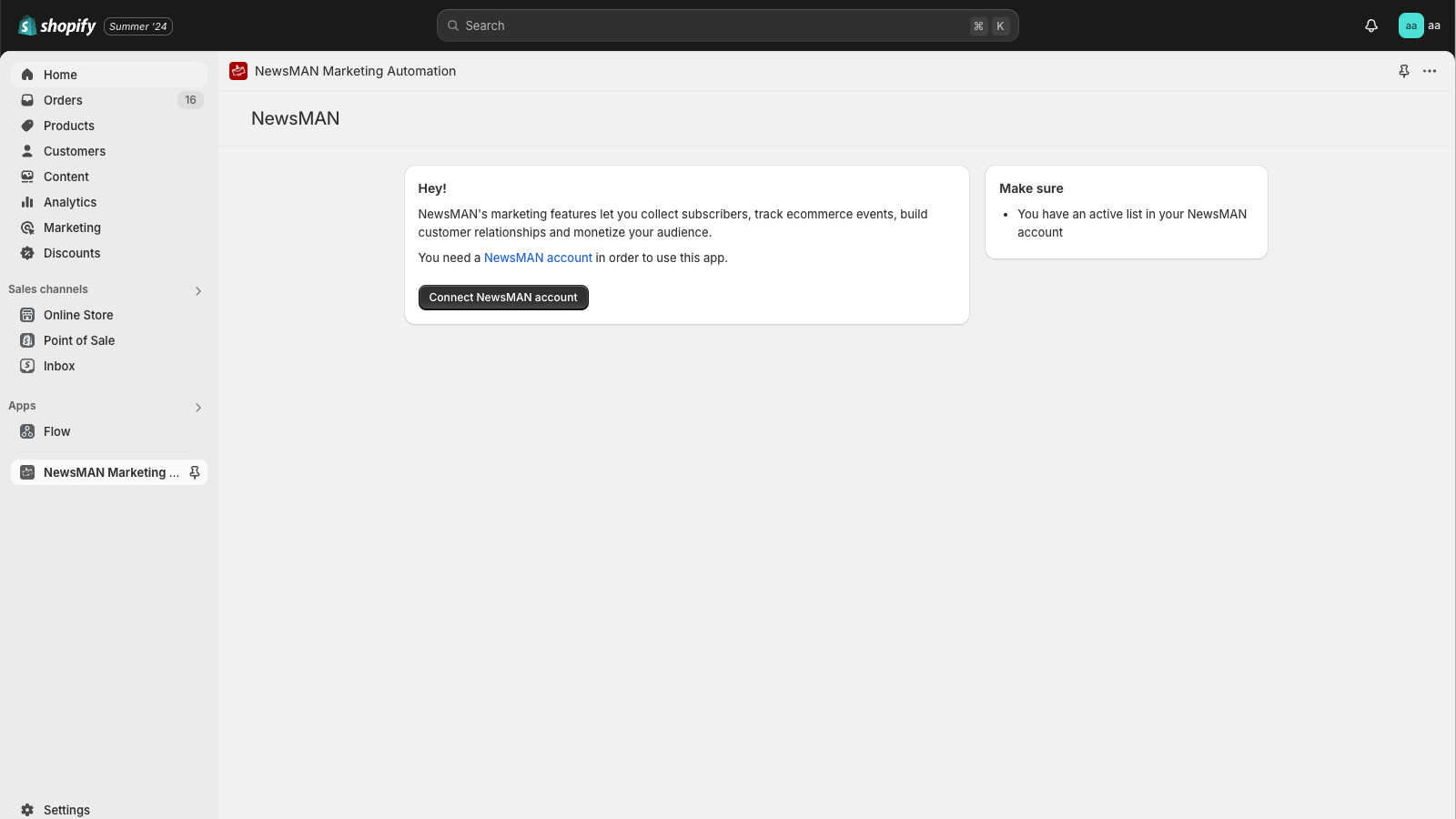
Task: Click the Discounts badge icon
Action: pyautogui.click(x=27, y=253)
